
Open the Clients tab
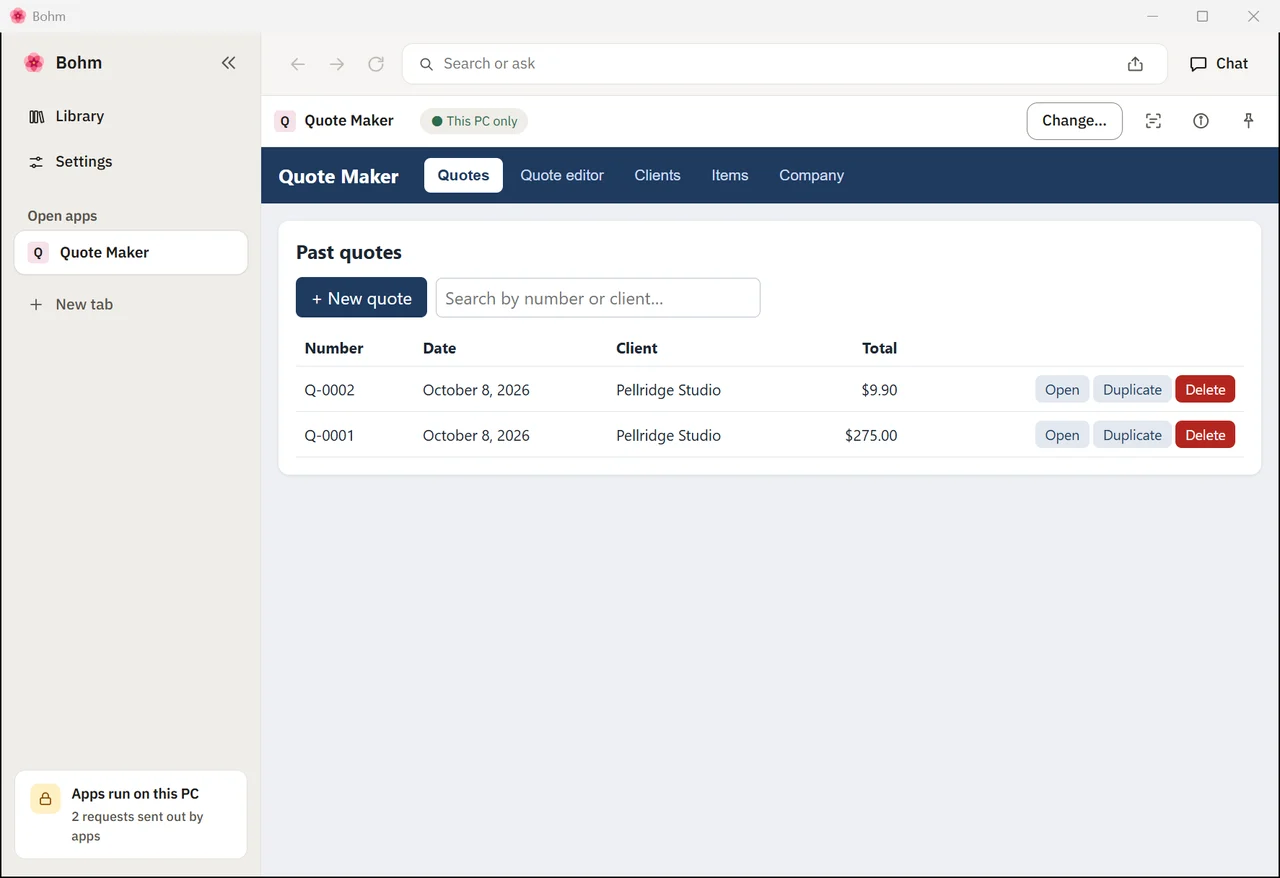coord(657,175)
